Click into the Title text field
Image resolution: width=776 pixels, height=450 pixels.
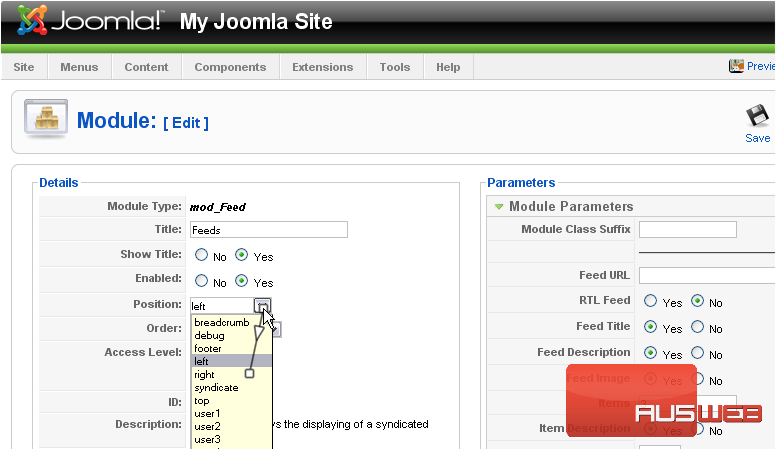click(268, 230)
